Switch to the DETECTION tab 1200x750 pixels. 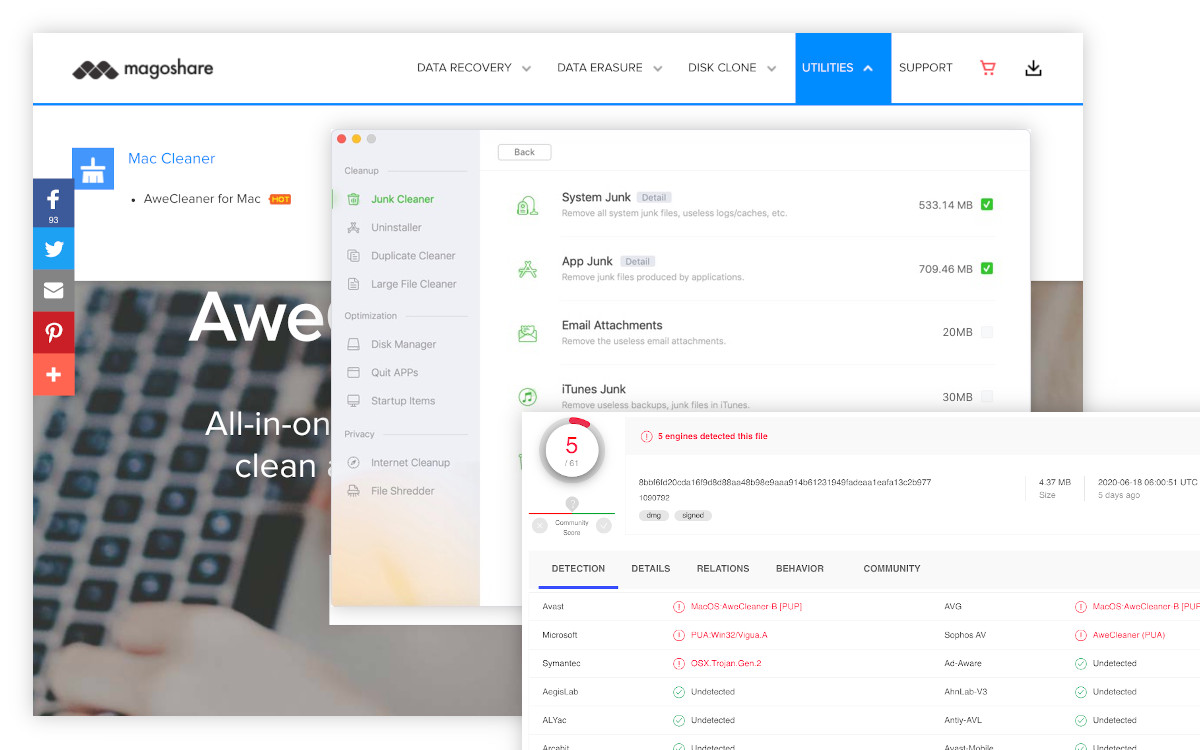click(x=578, y=569)
